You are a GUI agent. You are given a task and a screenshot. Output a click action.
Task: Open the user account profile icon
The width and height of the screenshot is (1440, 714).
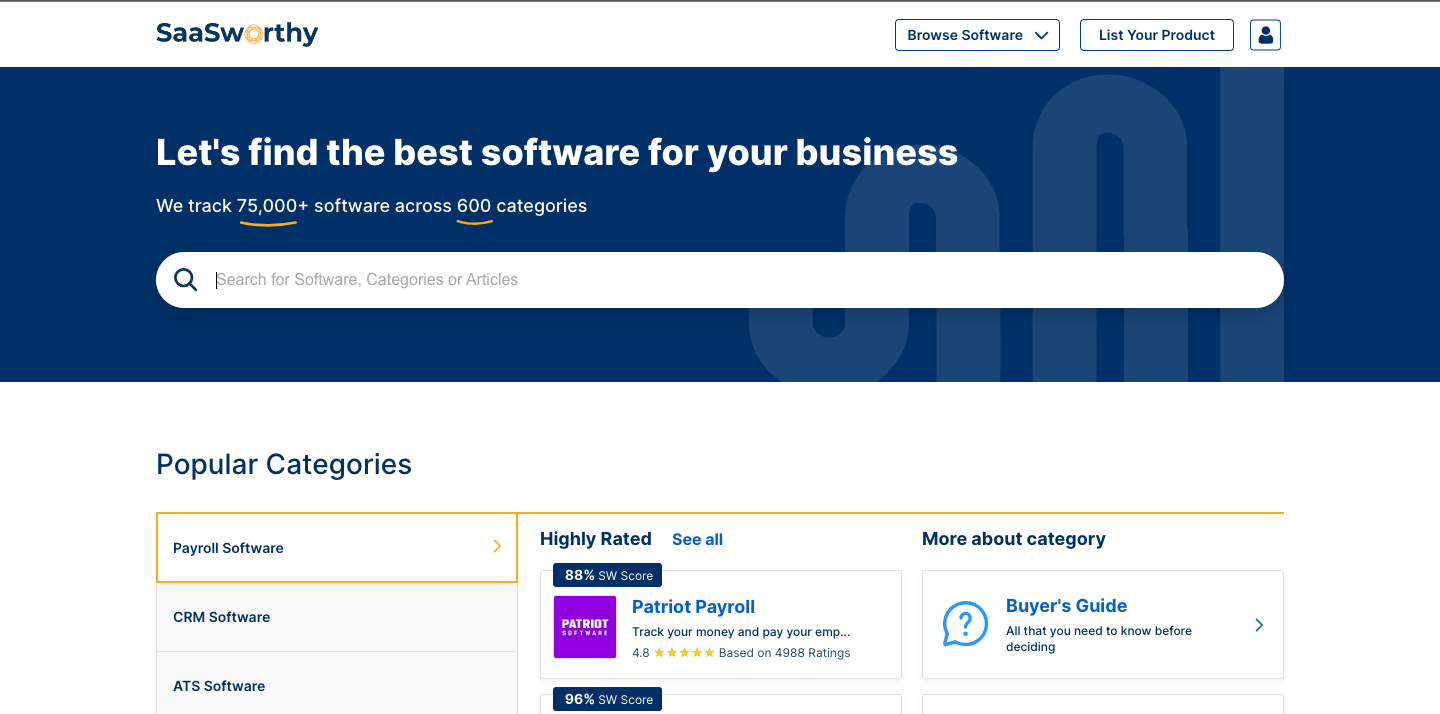pos(1265,35)
